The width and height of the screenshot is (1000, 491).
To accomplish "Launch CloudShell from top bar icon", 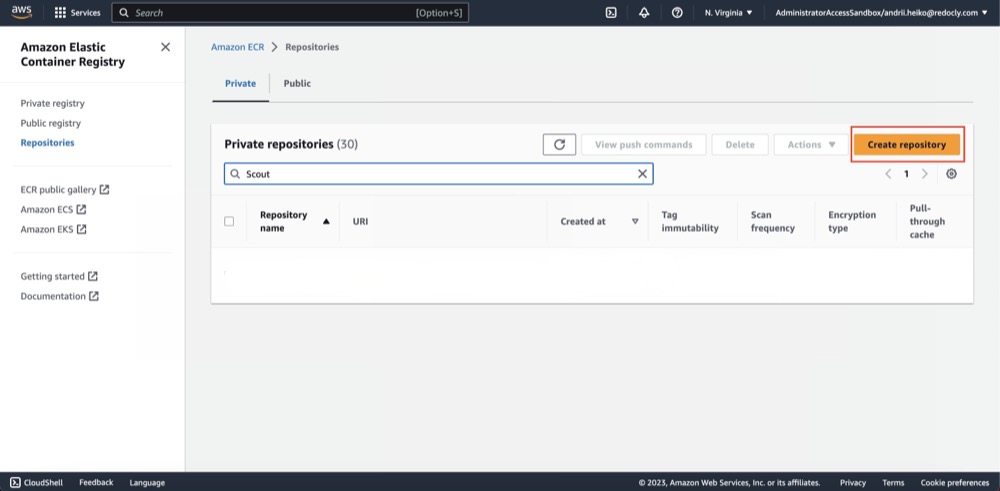I will [x=611, y=13].
